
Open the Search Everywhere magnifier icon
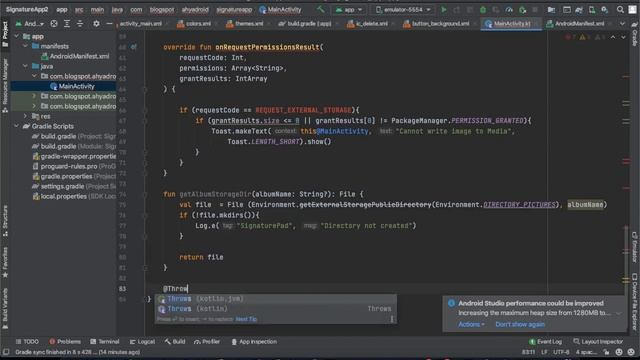620,9
